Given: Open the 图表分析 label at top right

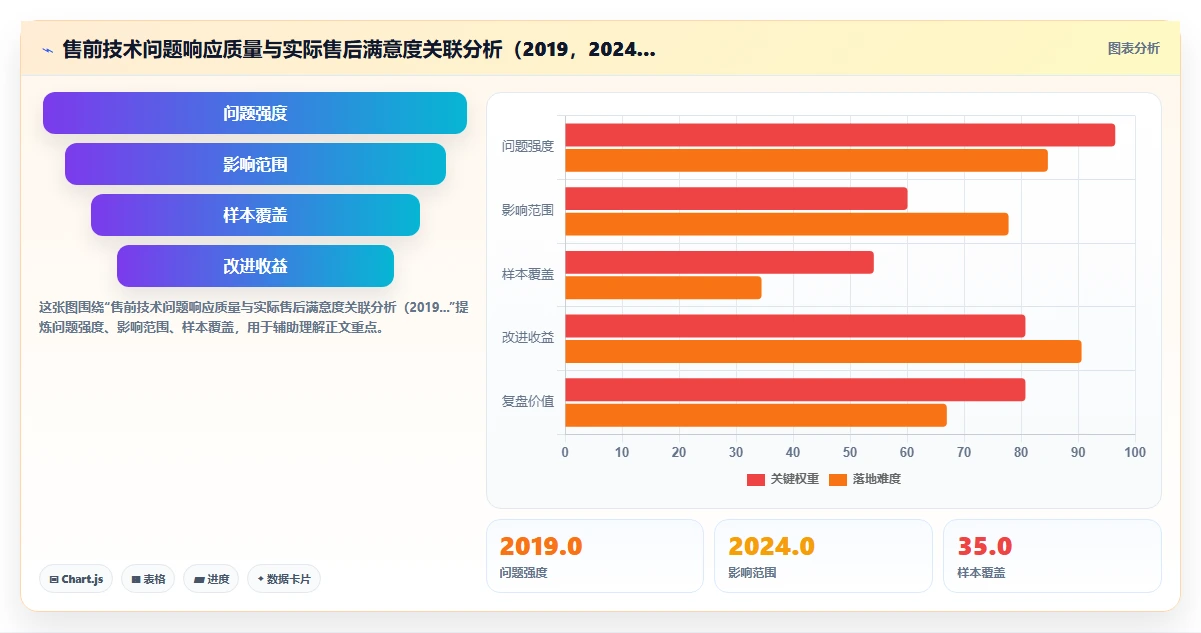Looking at the screenshot, I should click(x=1133, y=48).
